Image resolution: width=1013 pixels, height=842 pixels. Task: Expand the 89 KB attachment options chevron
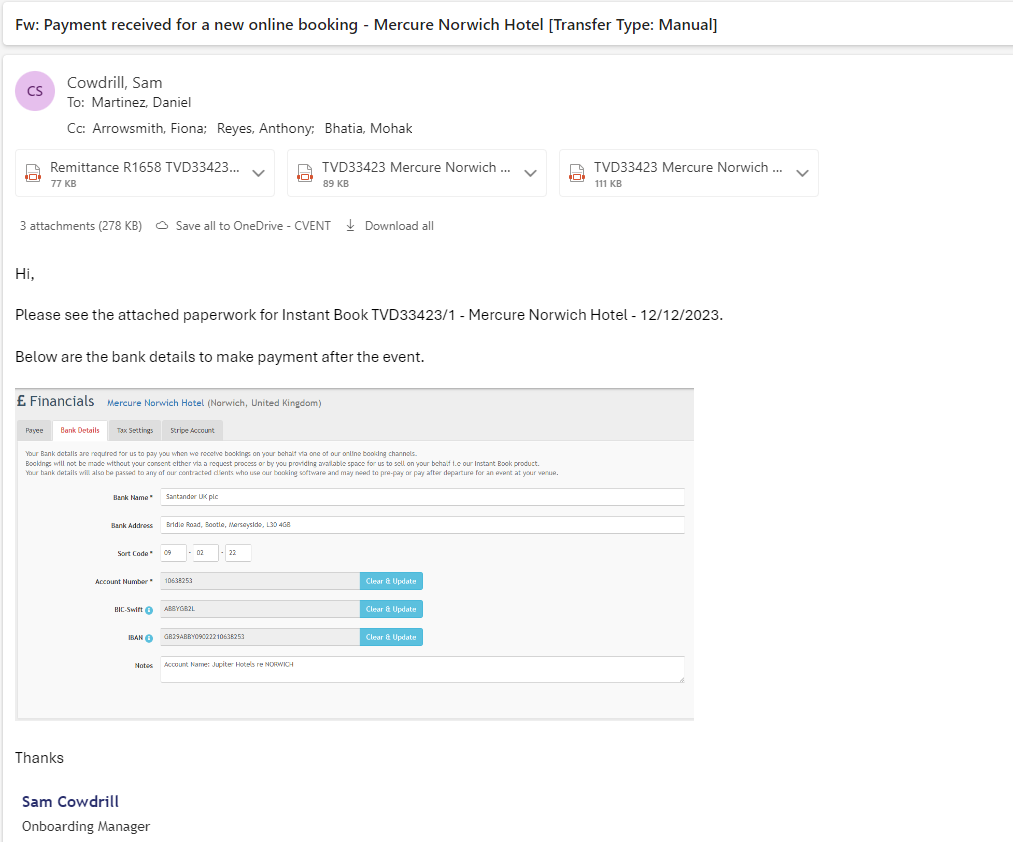click(530, 173)
